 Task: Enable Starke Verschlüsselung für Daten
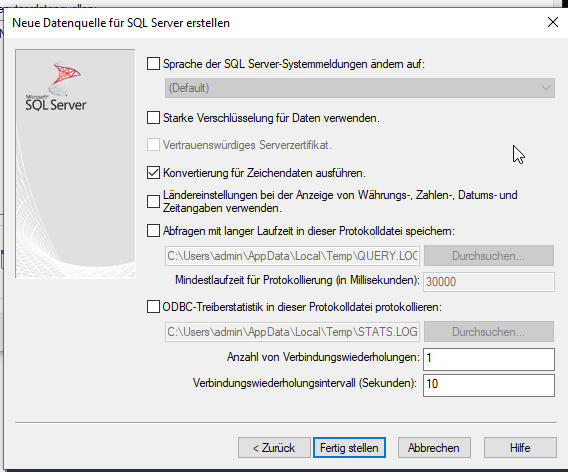click(153, 118)
